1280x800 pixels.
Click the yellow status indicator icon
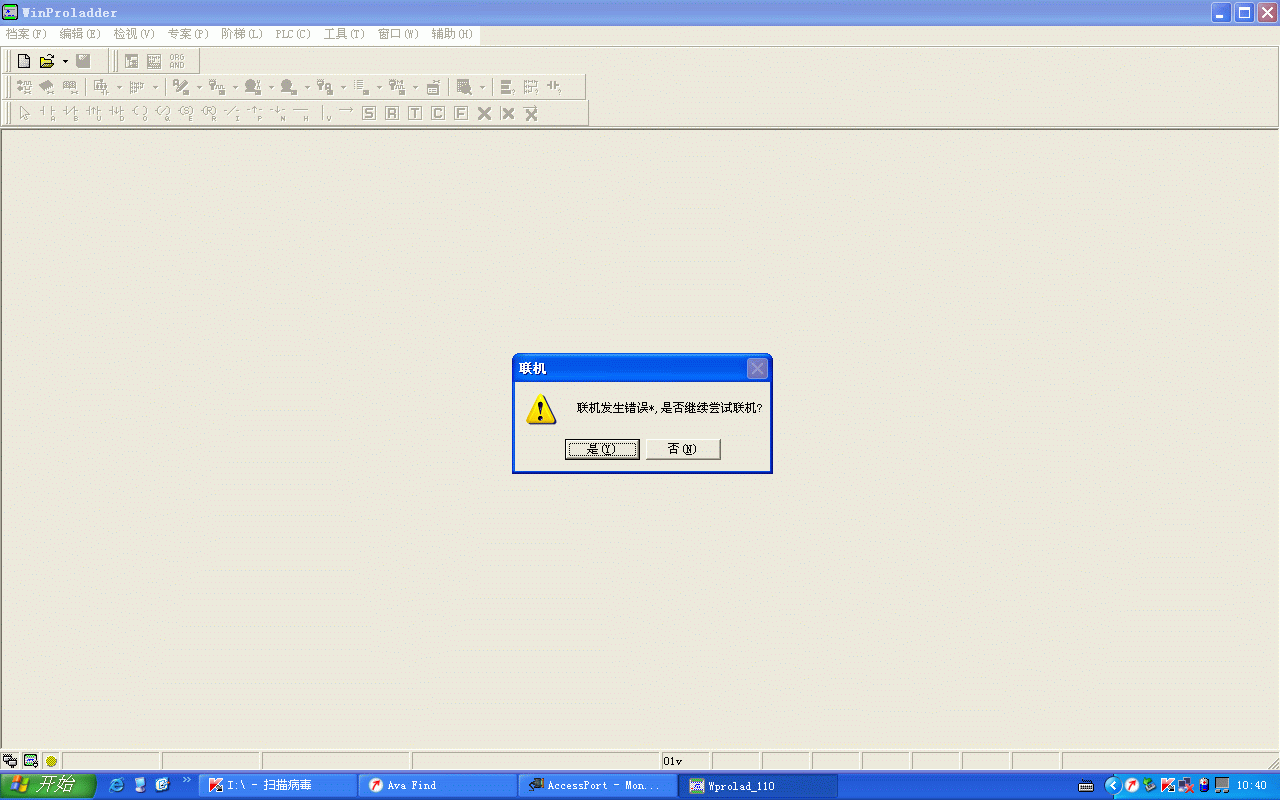pos(51,761)
